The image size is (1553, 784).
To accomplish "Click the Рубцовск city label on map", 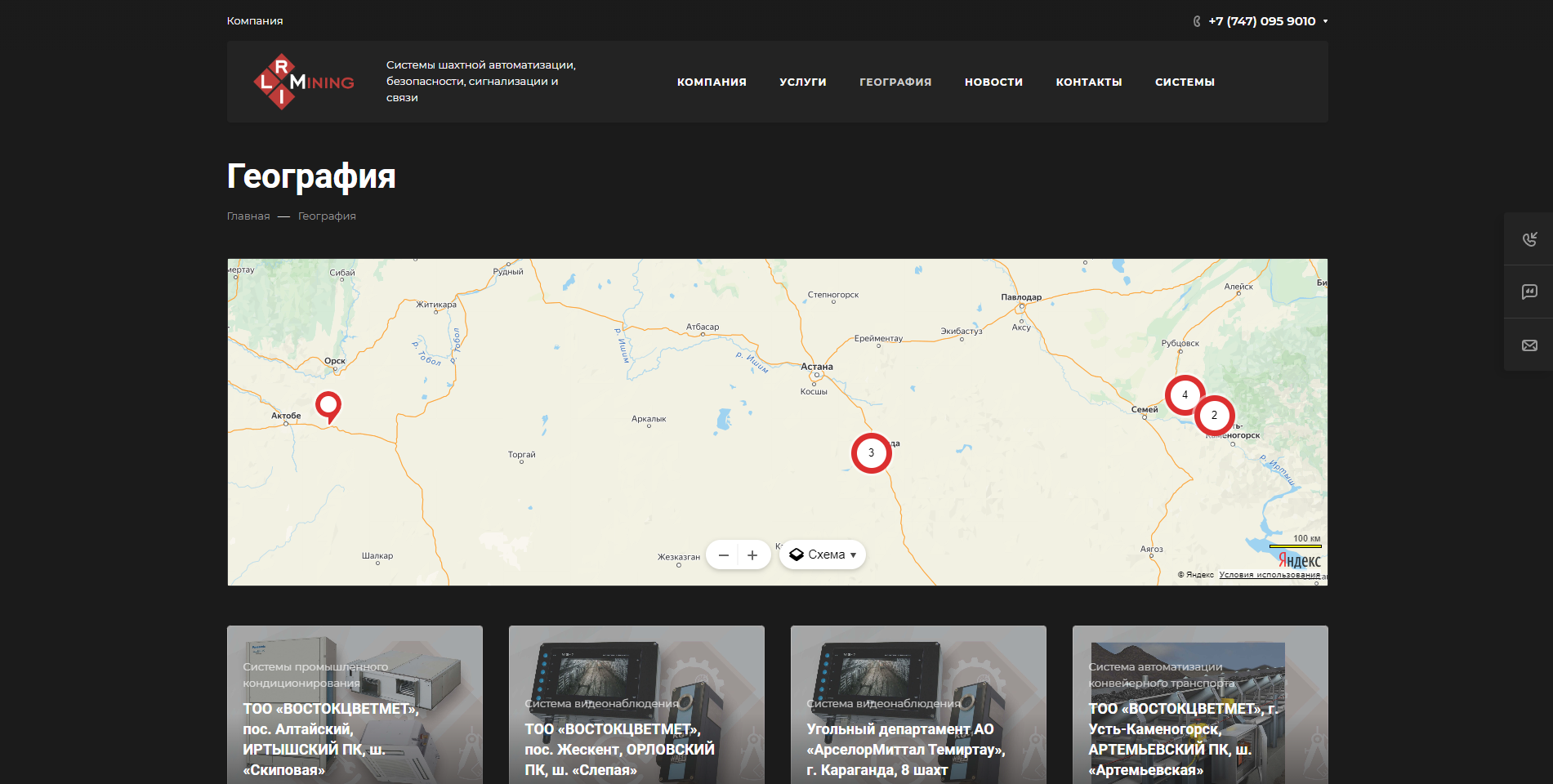I will [x=1180, y=344].
